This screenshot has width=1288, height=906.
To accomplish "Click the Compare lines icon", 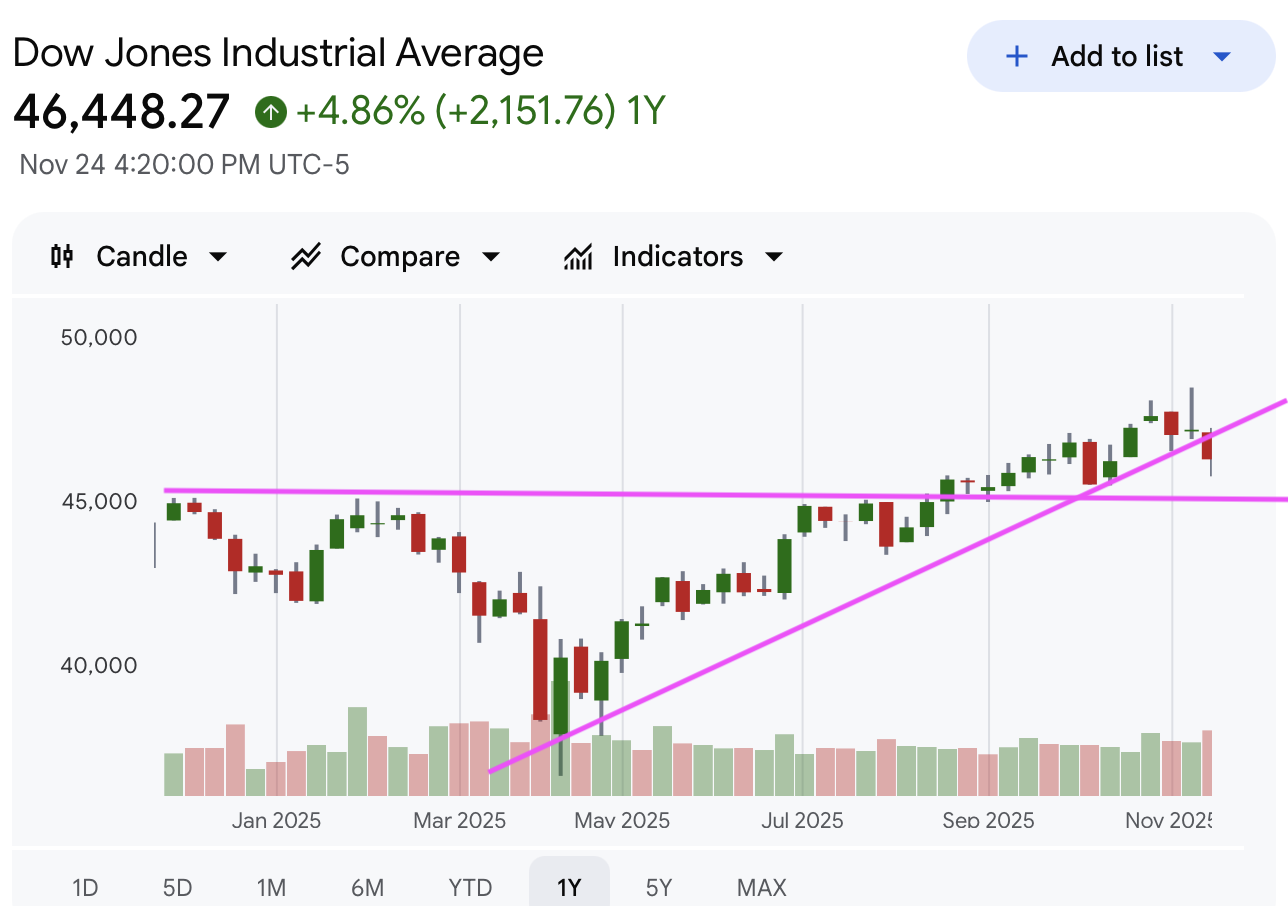I will 305,257.
